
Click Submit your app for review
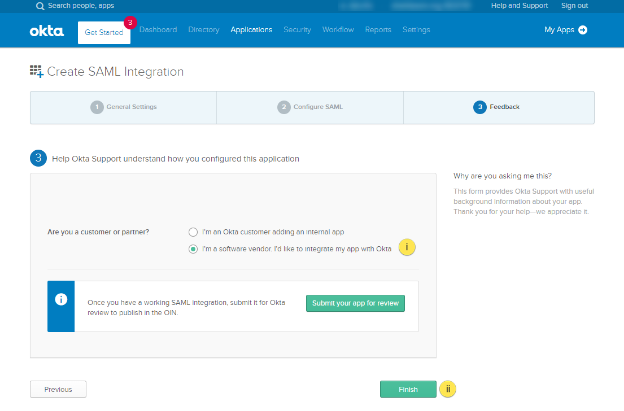355,303
